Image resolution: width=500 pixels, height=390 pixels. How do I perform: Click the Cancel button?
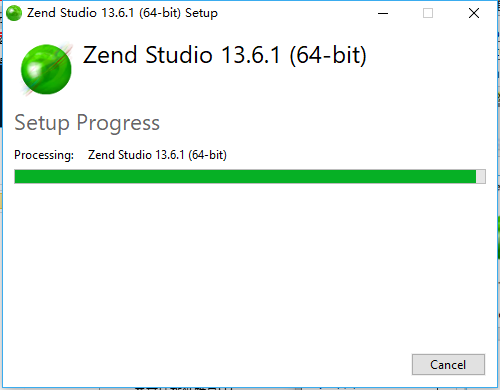448,364
